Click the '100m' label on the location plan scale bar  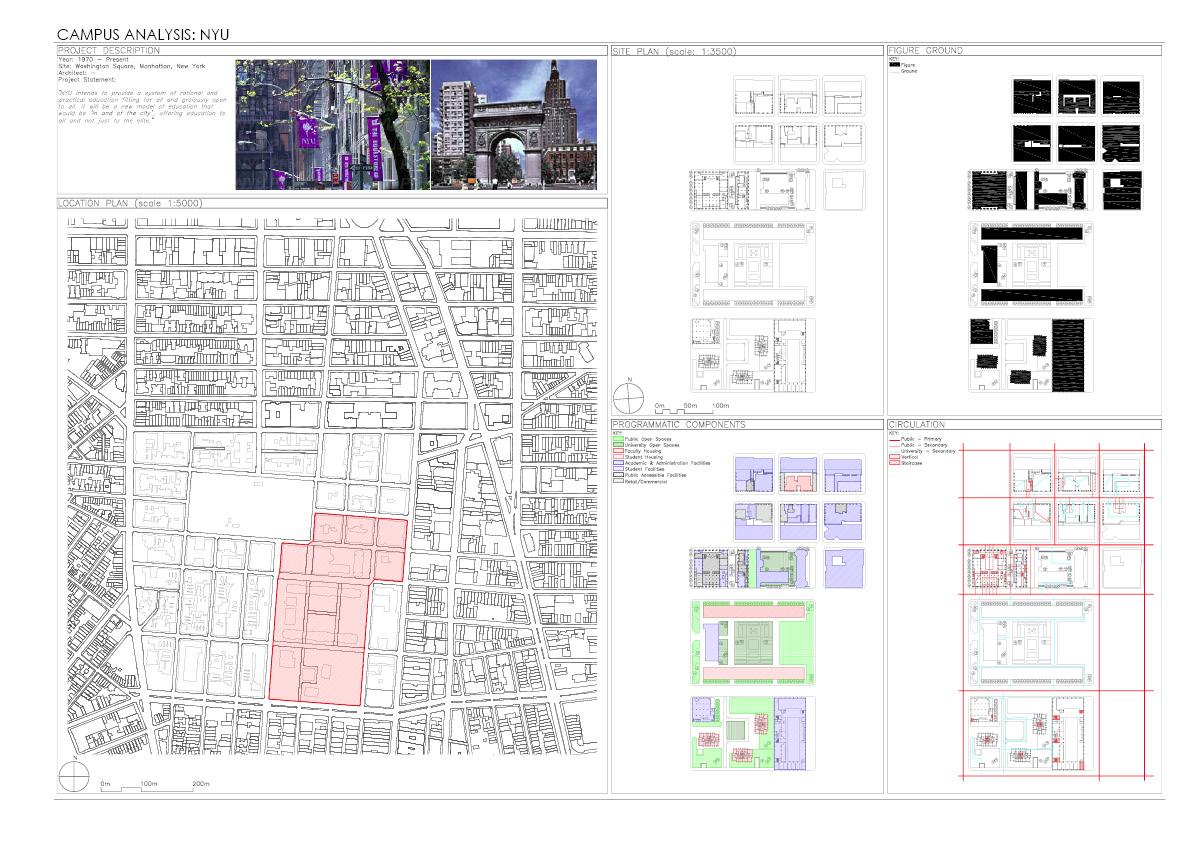click(149, 783)
